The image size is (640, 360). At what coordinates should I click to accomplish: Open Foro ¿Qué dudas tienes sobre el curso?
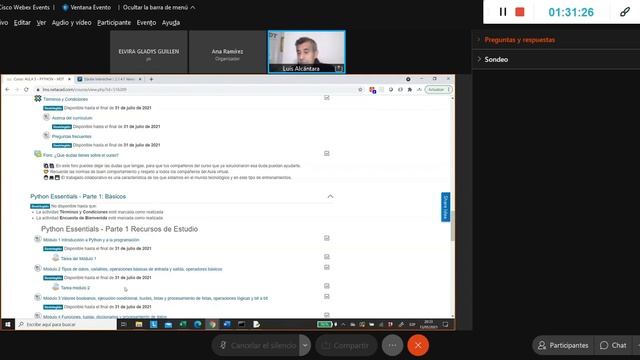(x=81, y=155)
